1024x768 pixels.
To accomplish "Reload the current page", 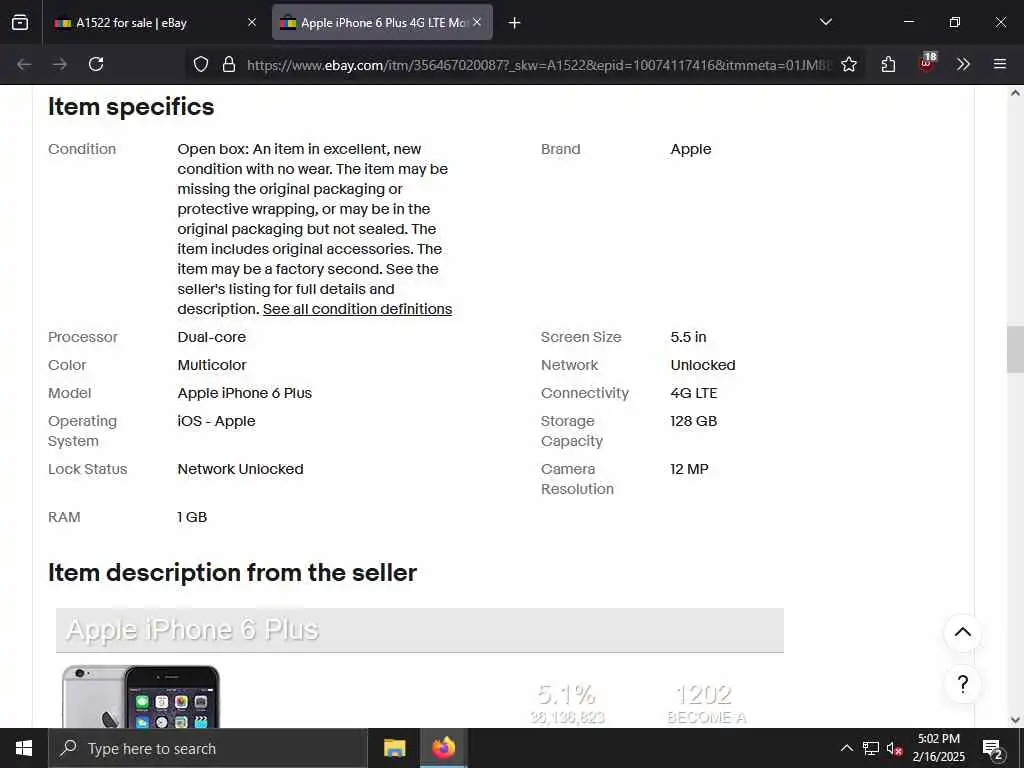I will 96,64.
